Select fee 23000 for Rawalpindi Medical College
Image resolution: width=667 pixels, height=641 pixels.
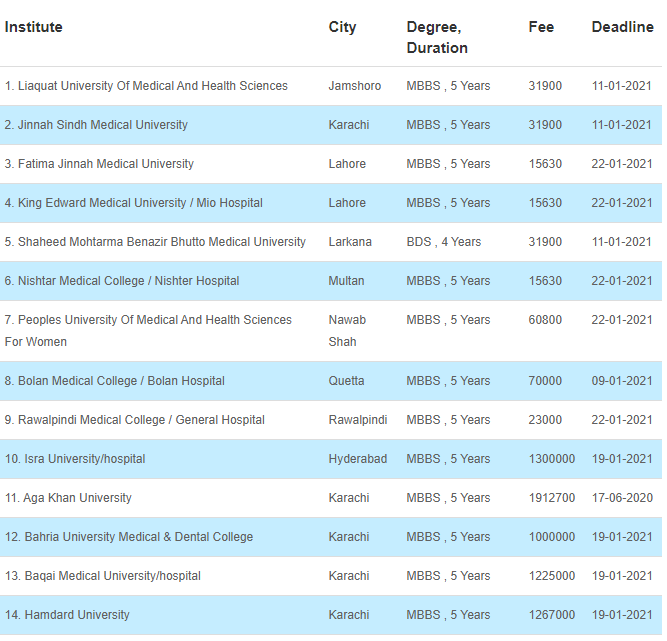tap(545, 420)
